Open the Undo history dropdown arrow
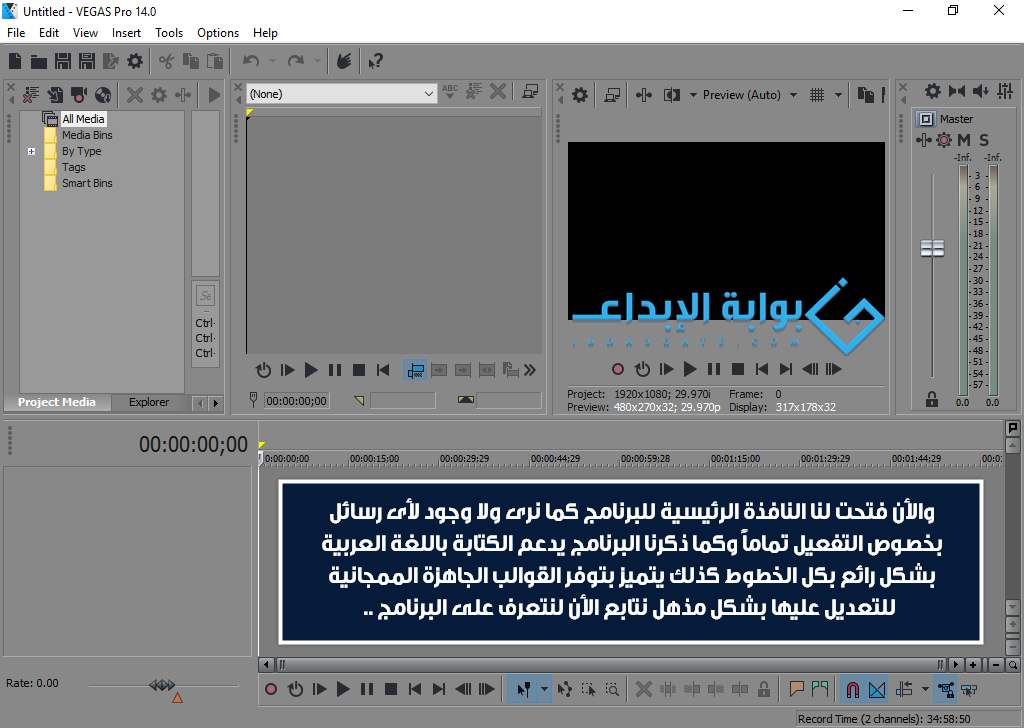 tap(272, 61)
